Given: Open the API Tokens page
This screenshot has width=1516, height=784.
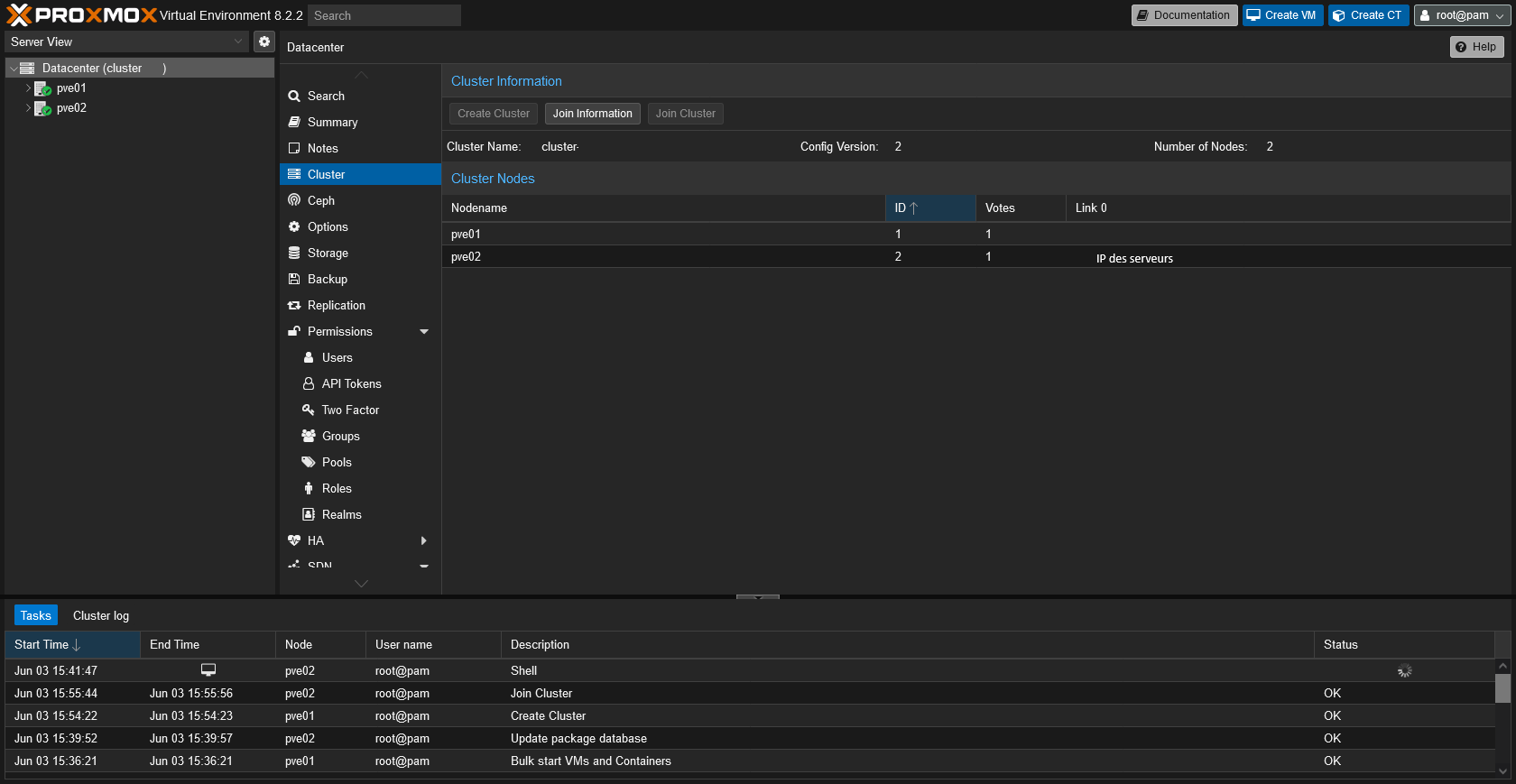Looking at the screenshot, I should [351, 383].
